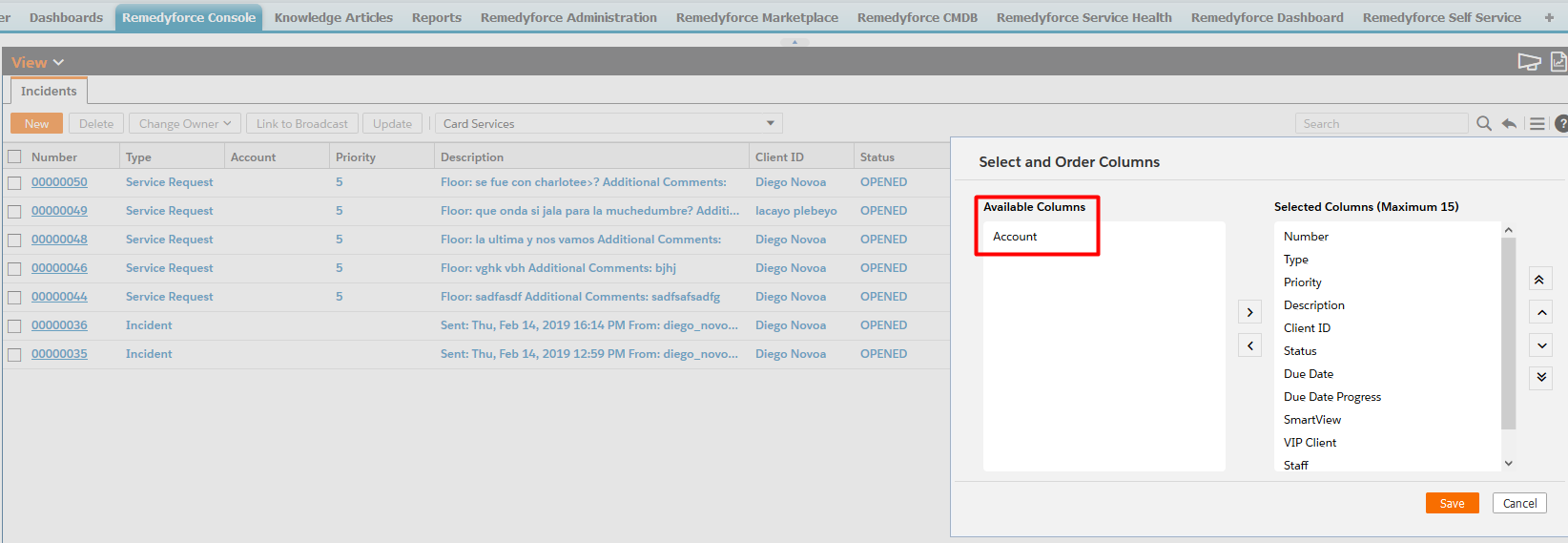Check the box for incident 00000049
This screenshot has height=543, width=1568.
tap(14, 211)
